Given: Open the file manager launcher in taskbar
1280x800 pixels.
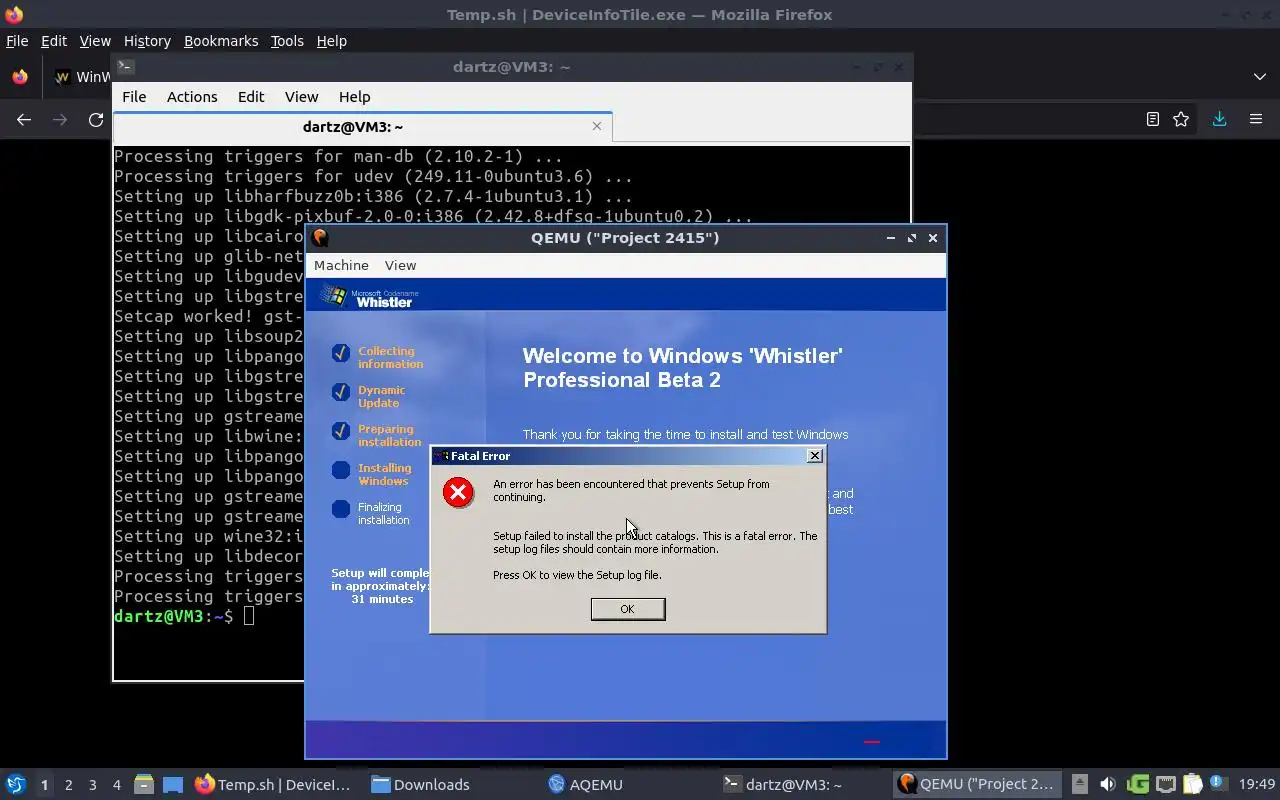Looking at the screenshot, I should tap(144, 784).
